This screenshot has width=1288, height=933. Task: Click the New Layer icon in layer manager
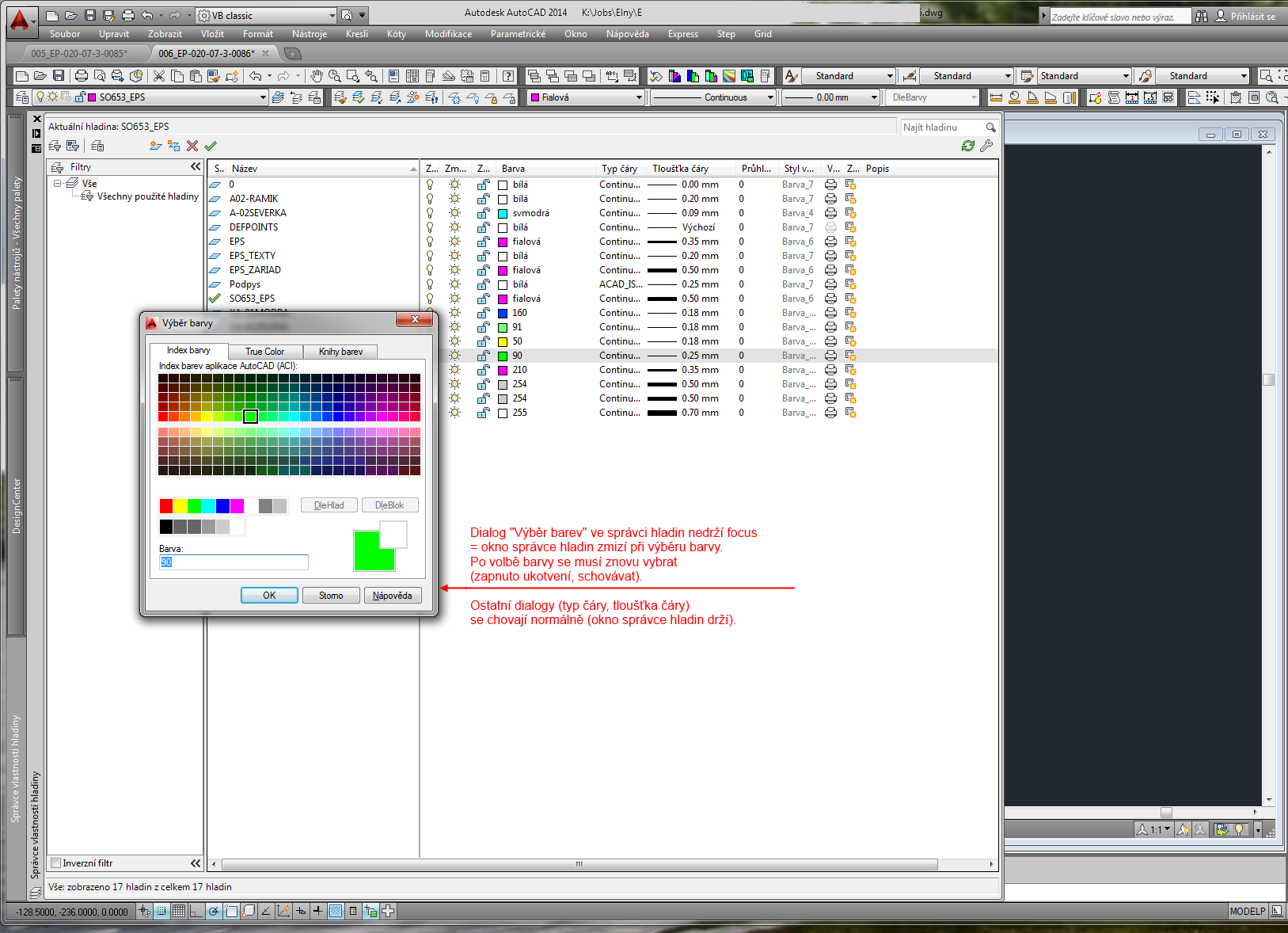tap(155, 146)
